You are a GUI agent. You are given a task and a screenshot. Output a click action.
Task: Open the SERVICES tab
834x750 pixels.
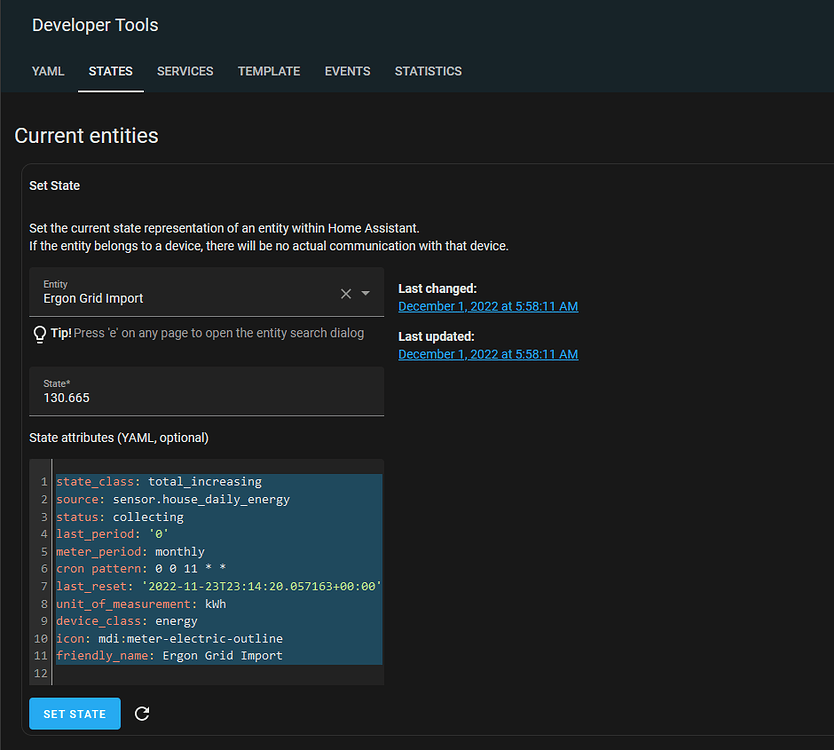tap(185, 71)
